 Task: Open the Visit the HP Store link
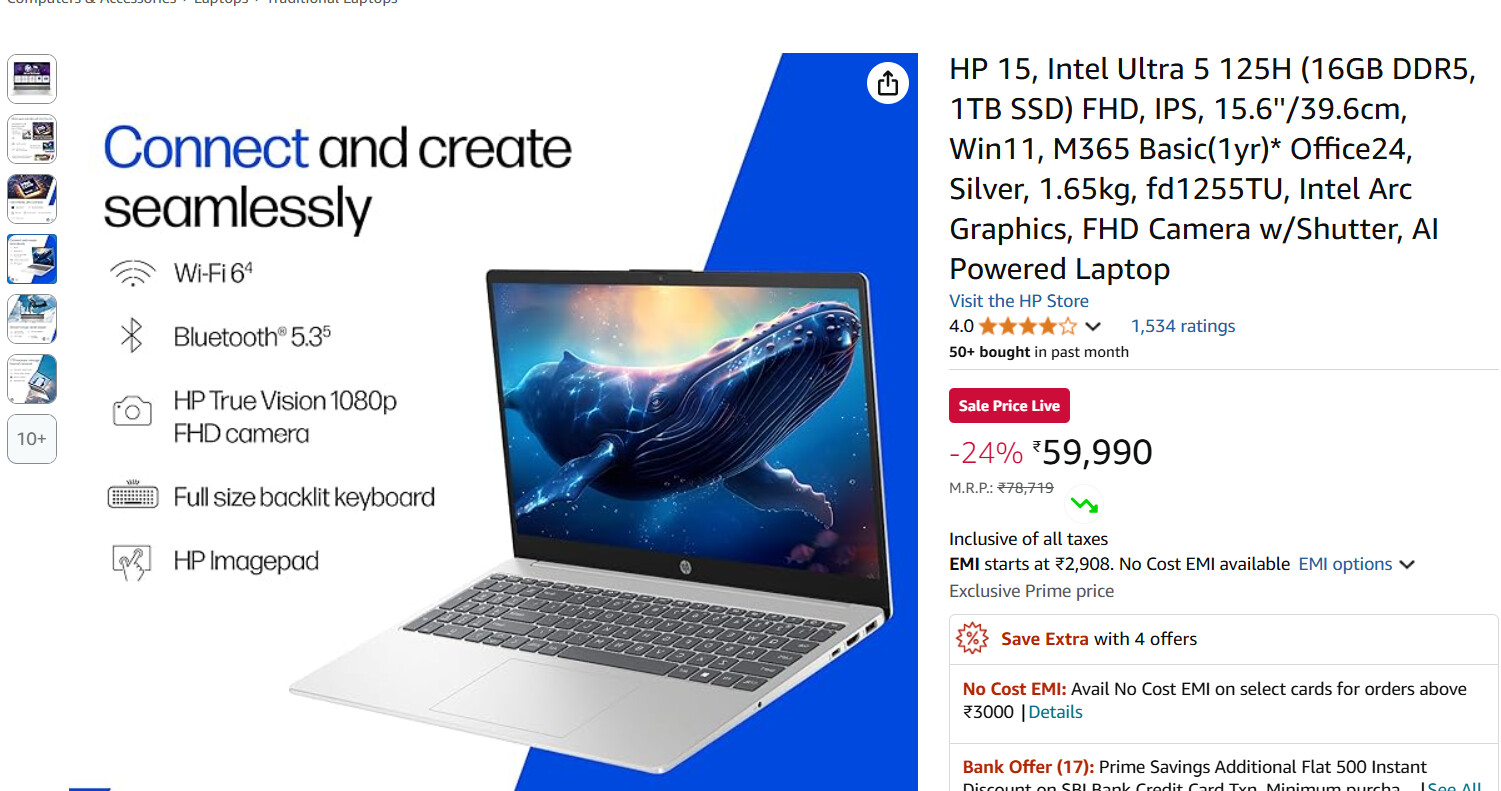pos(1019,301)
